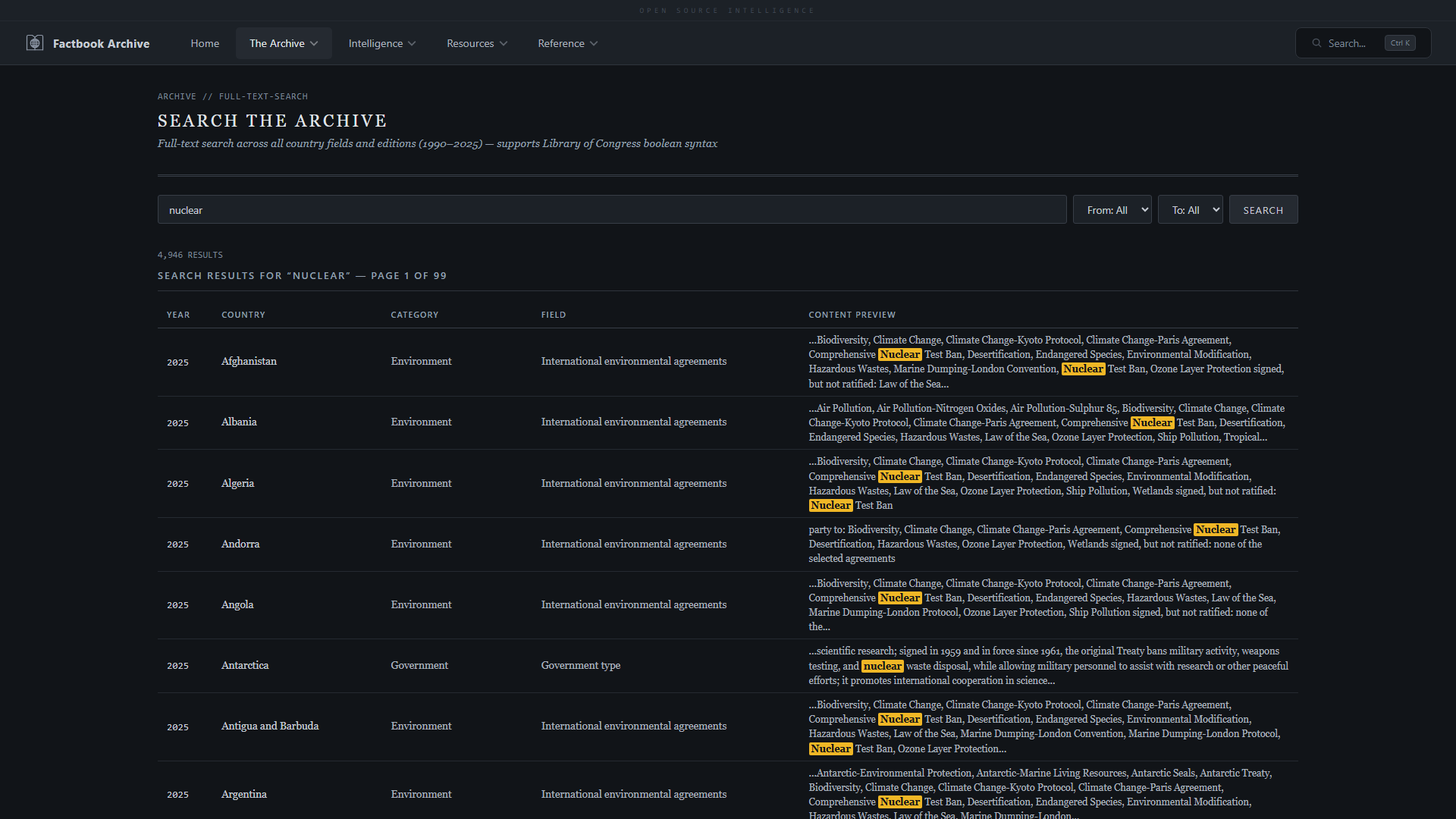Click the query field containing 'nuclear'
Screen dimensions: 1456x819
tap(611, 210)
